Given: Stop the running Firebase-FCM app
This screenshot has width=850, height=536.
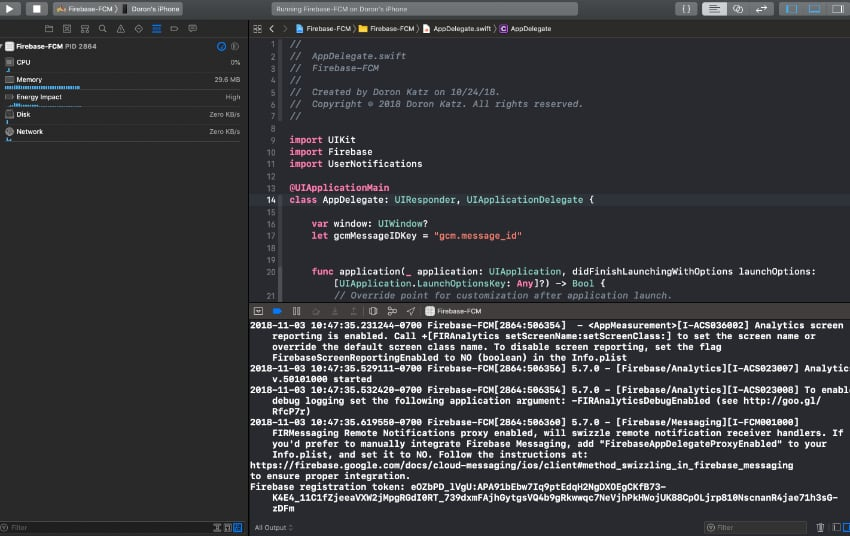Looking at the screenshot, I should 36,9.
